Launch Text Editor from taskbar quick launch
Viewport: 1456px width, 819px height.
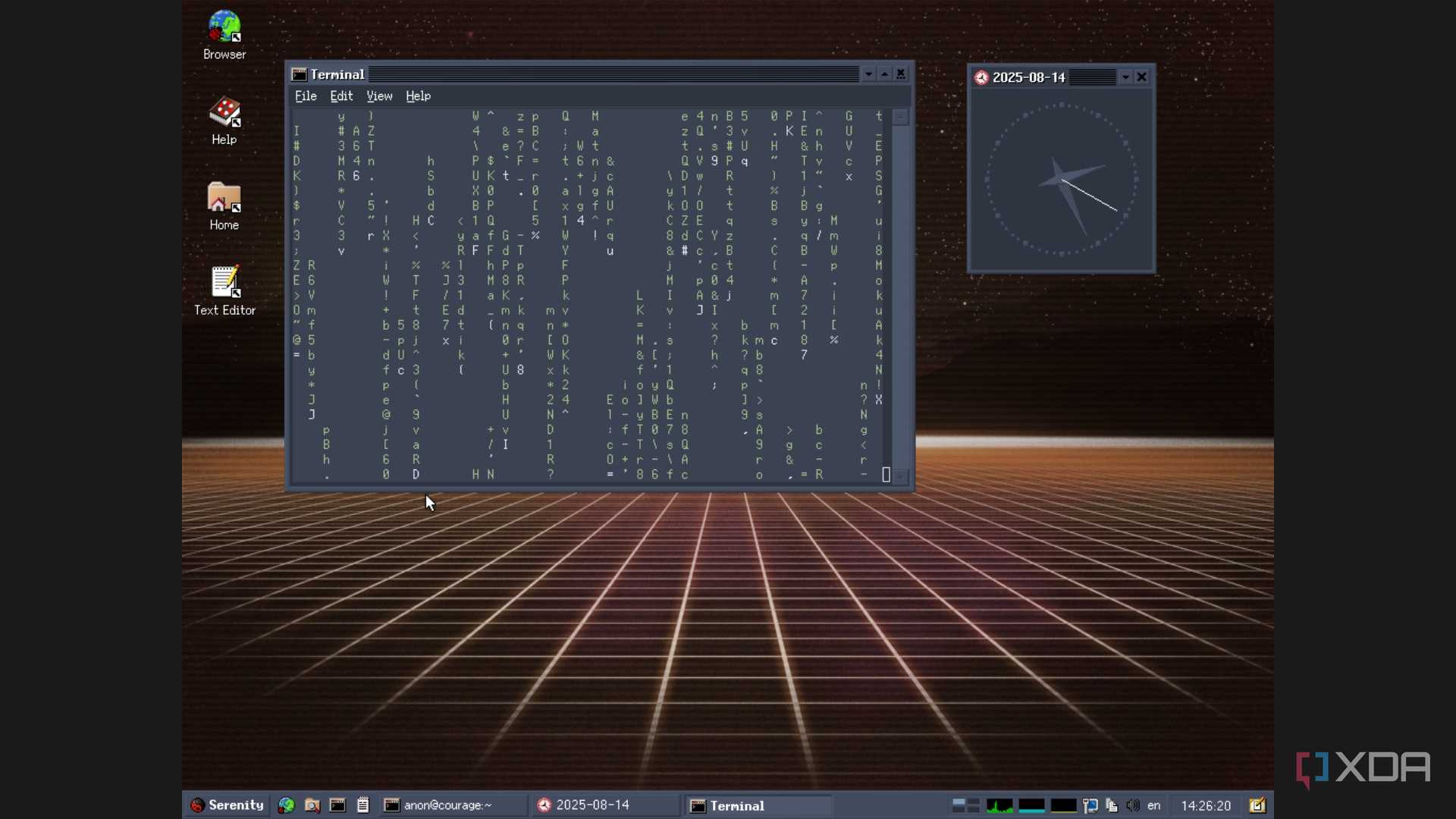pos(363,805)
